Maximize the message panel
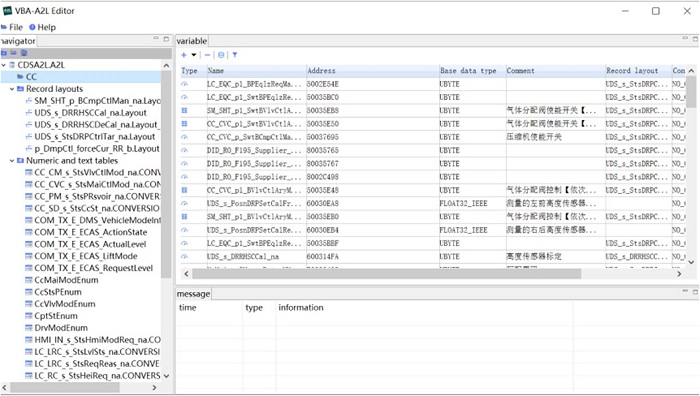Image resolution: width=700 pixels, height=396 pixels. click(x=695, y=292)
